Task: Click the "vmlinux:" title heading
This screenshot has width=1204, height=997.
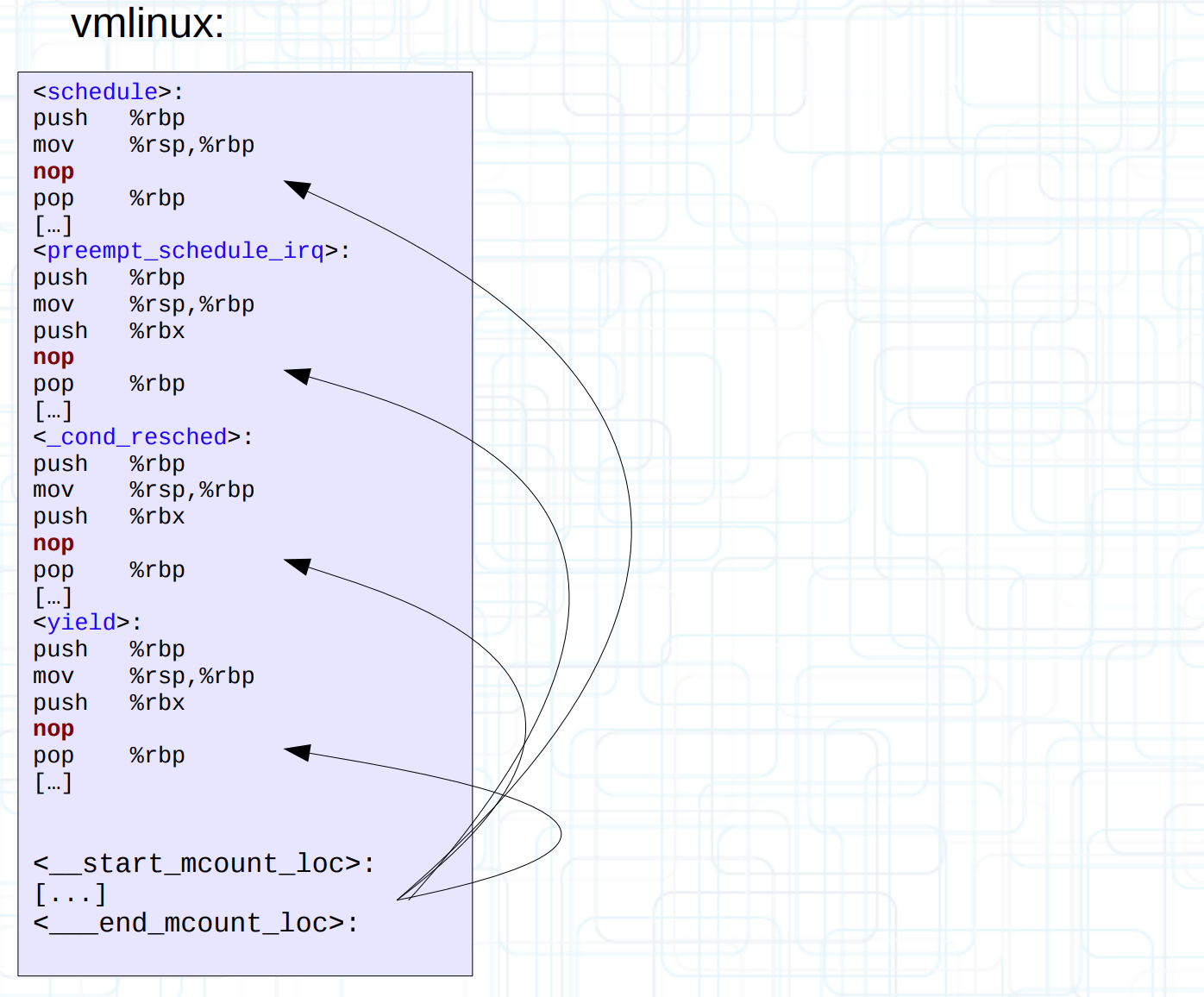Action: pos(147,23)
